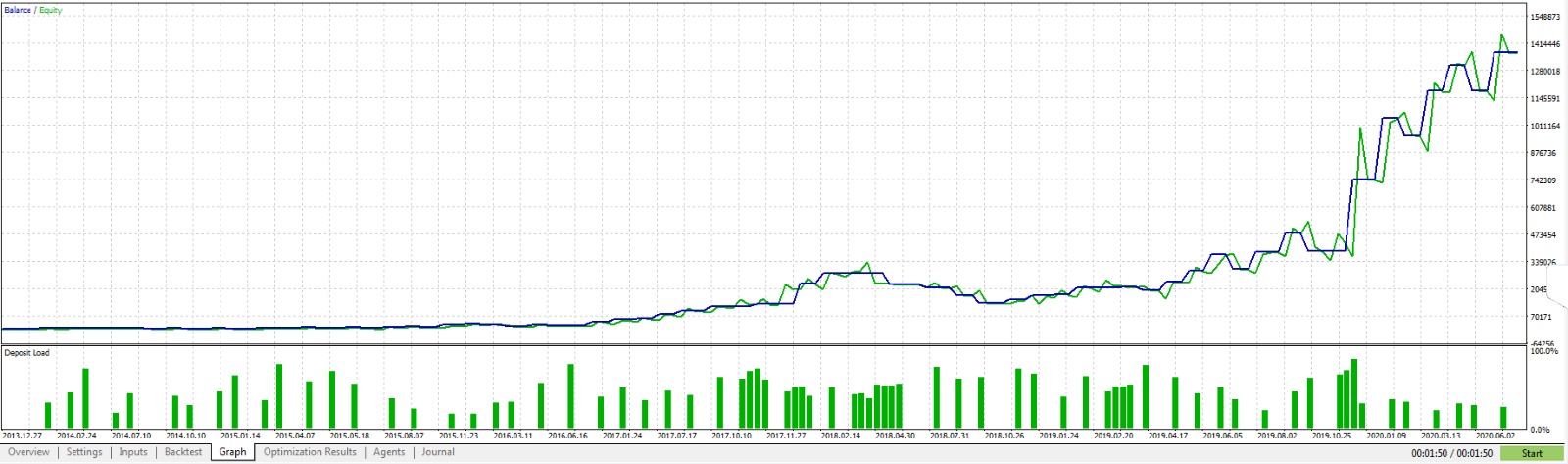The height and width of the screenshot is (464, 1568).
Task: Click the 2019.02.20 date label
Action: pos(1113,436)
